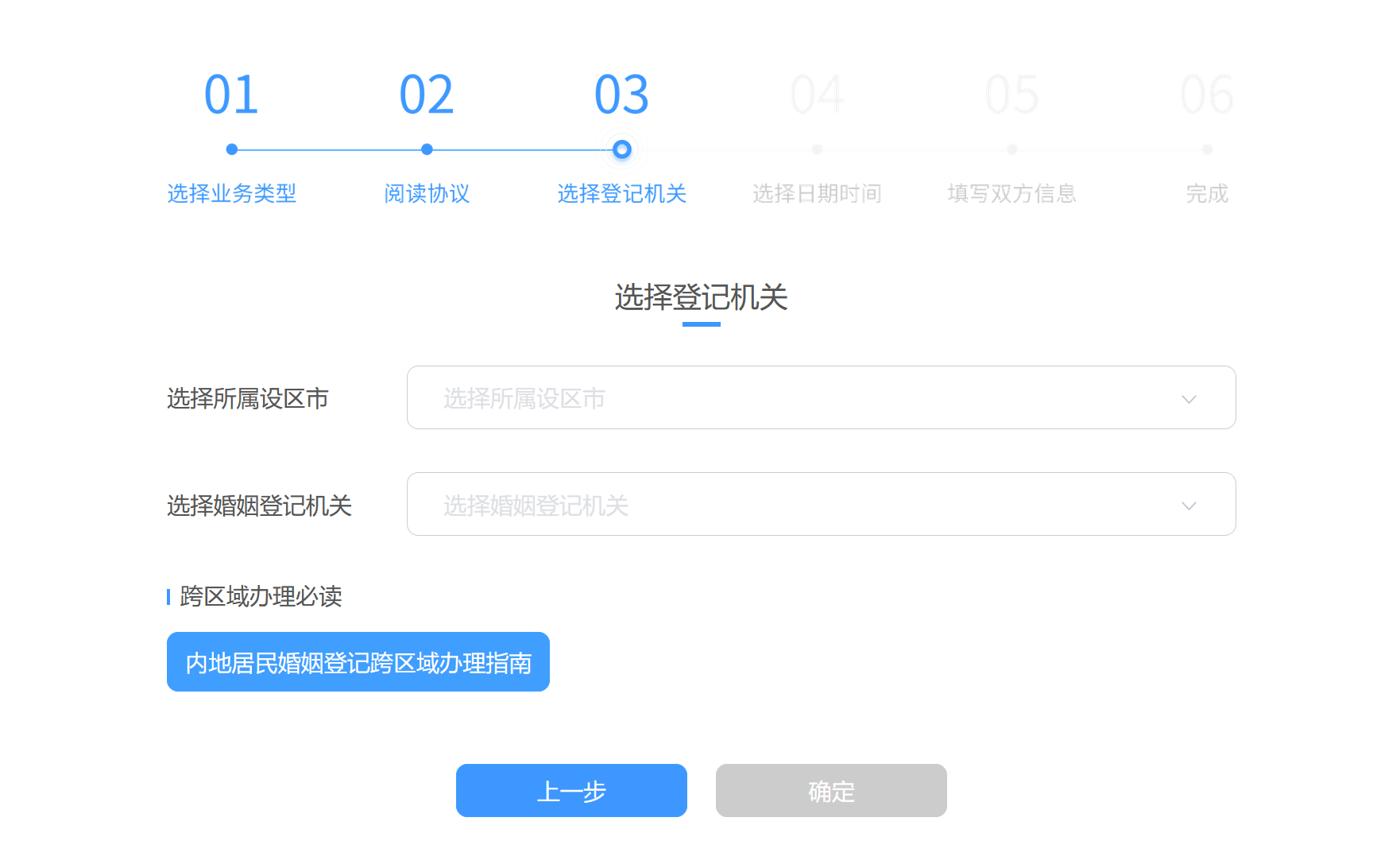The width and height of the screenshot is (1400, 868).
Task: Click the step 03 number
Action: (621, 95)
